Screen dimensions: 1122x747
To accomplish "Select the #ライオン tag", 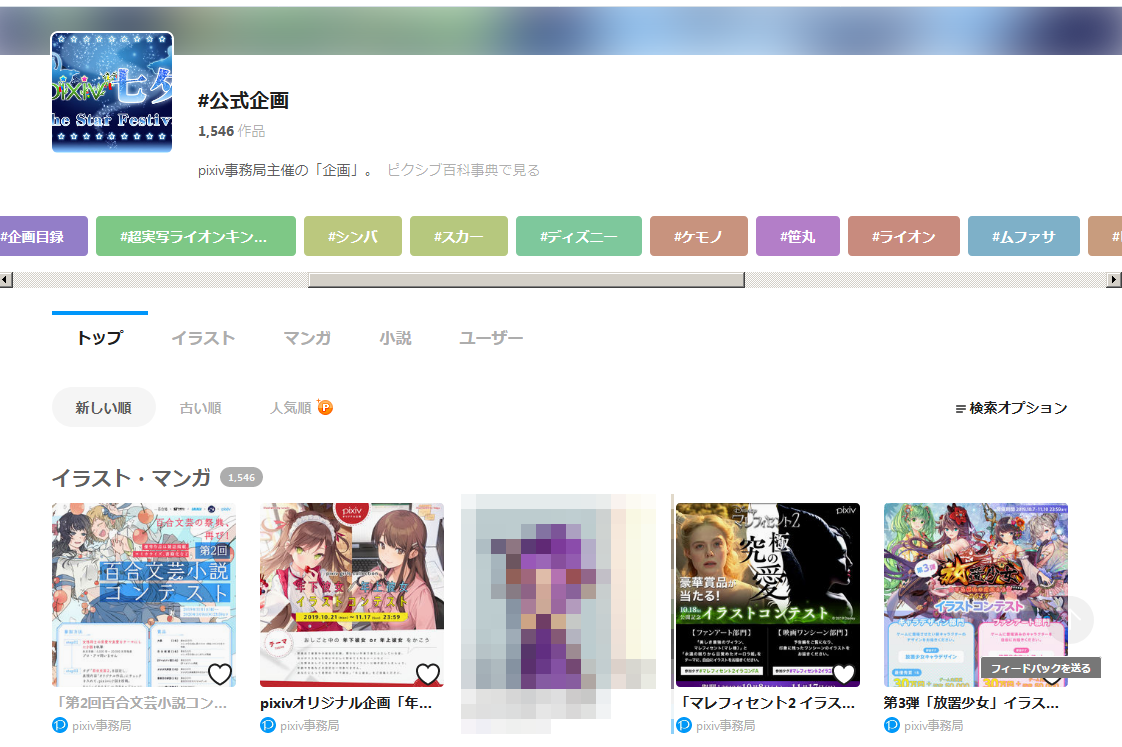I will 904,236.
